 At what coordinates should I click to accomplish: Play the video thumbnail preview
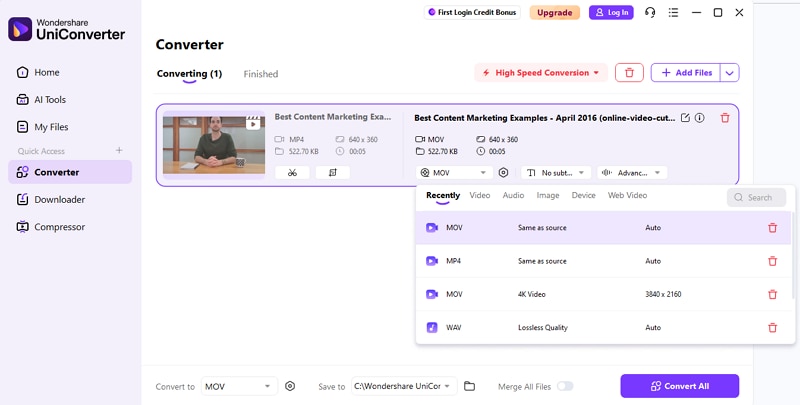tap(214, 145)
